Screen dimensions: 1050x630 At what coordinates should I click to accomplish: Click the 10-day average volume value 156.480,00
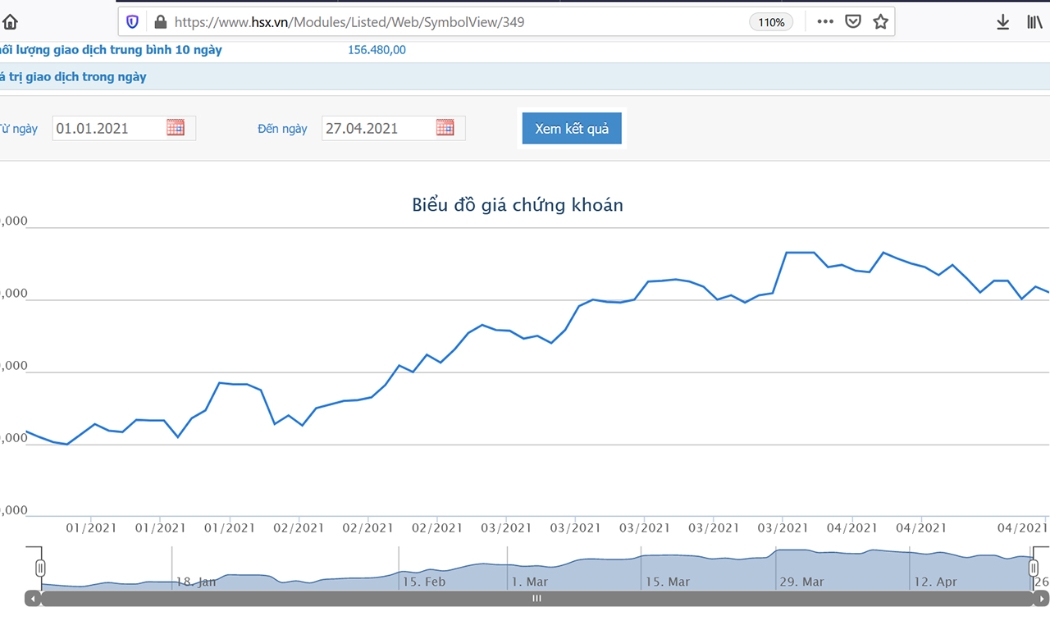pos(376,50)
